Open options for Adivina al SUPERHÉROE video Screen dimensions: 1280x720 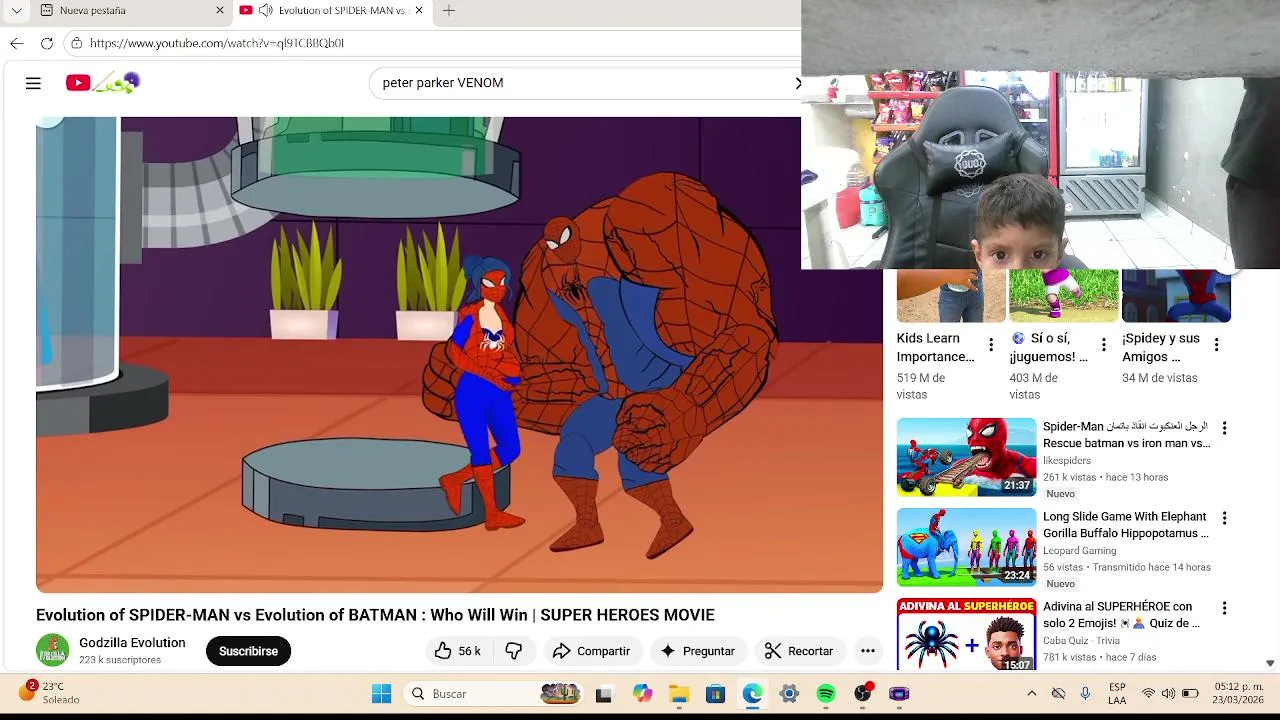coord(1224,608)
